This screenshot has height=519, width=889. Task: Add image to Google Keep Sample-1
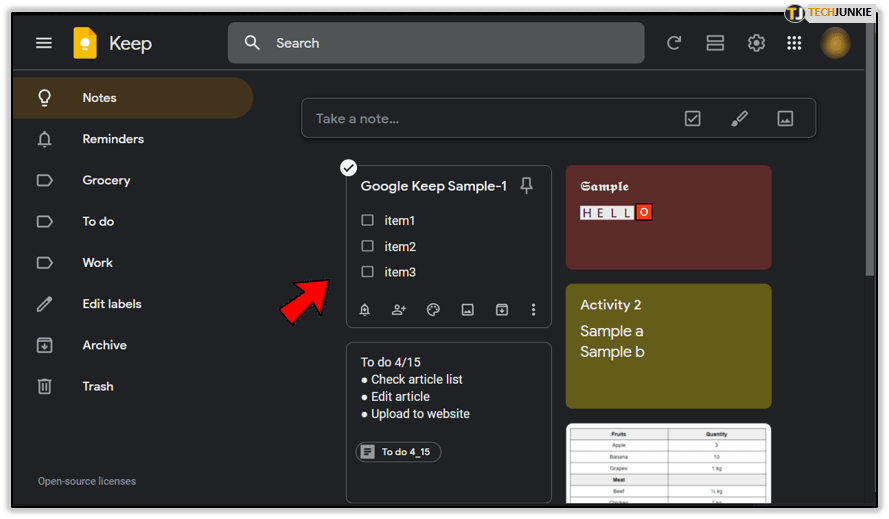click(467, 310)
